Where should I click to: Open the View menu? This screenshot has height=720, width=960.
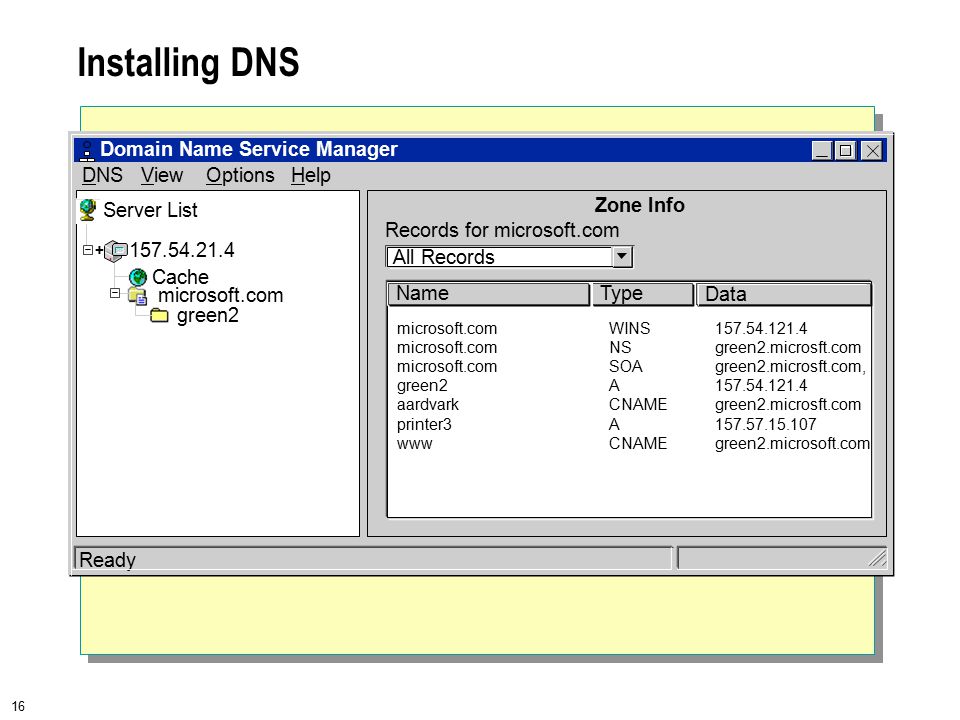point(162,176)
